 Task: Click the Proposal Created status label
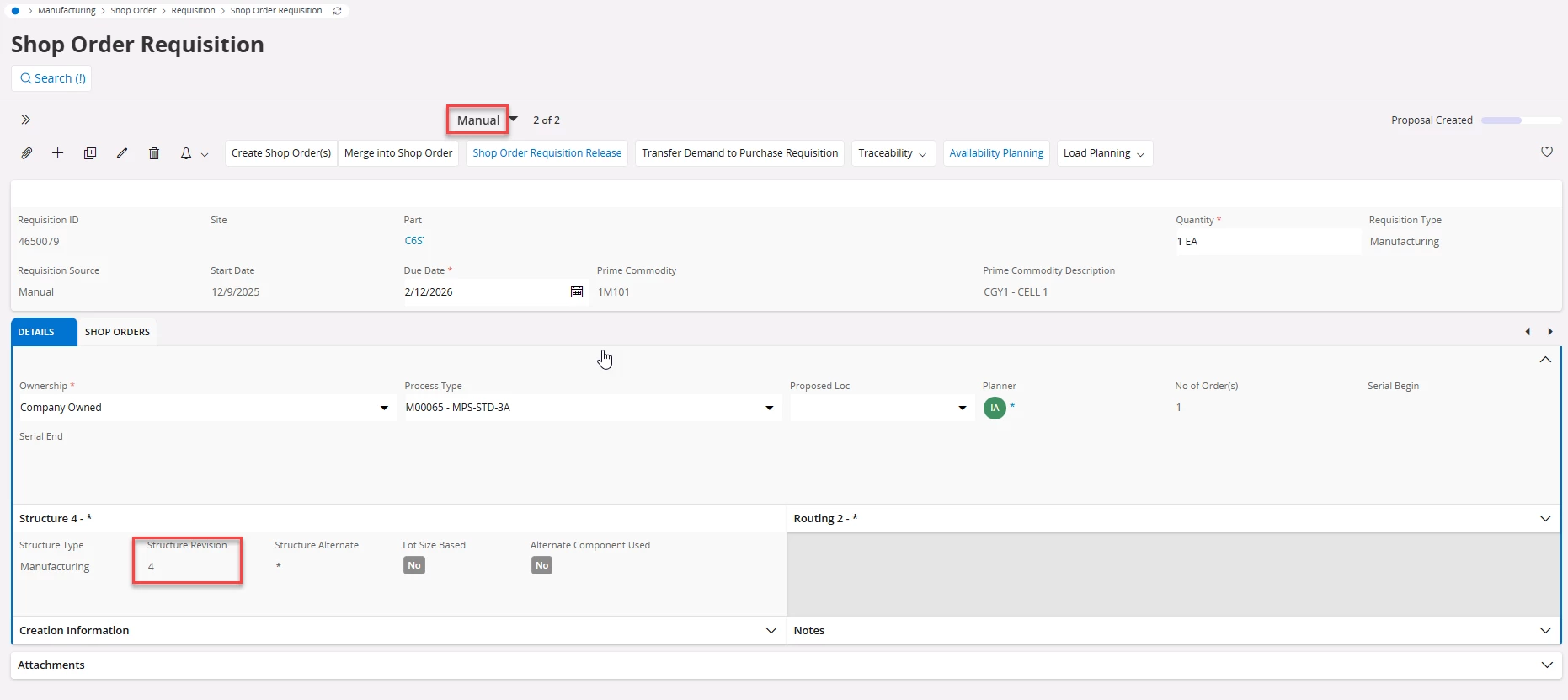1432,120
